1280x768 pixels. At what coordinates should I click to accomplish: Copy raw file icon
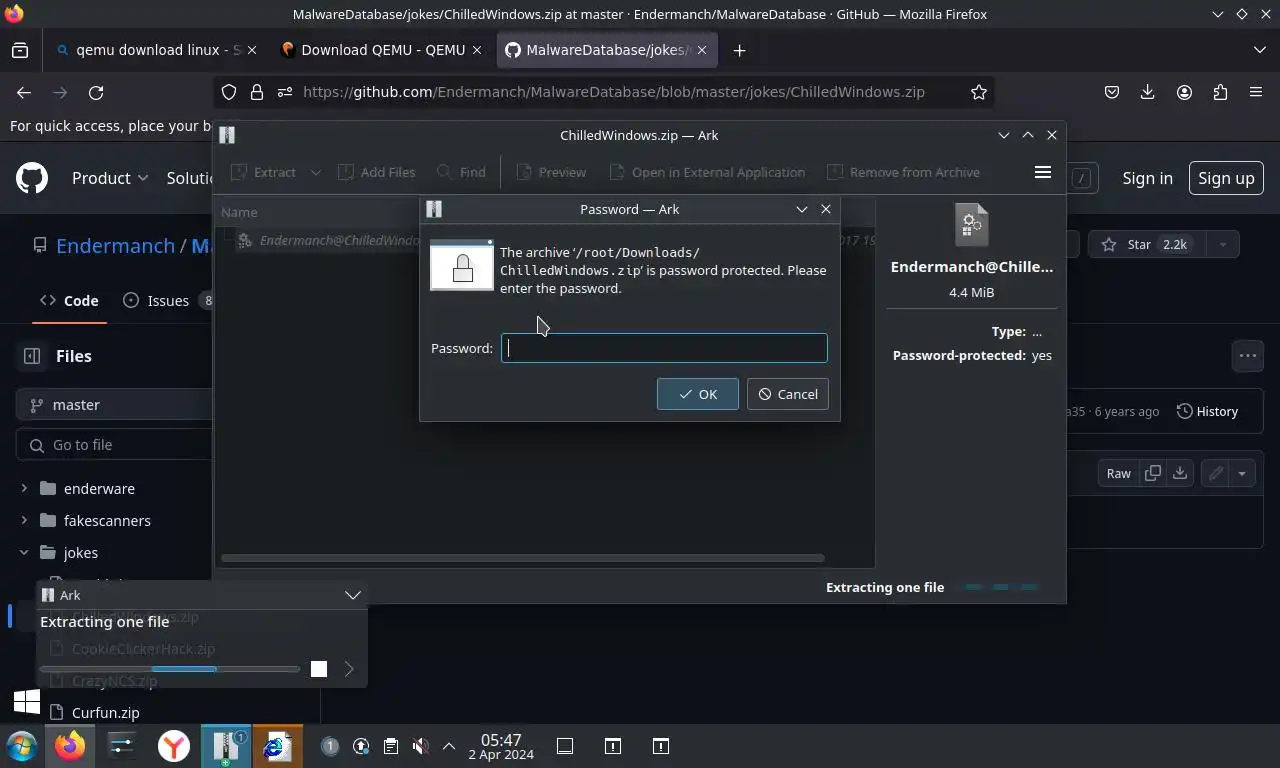pyautogui.click(x=1152, y=473)
